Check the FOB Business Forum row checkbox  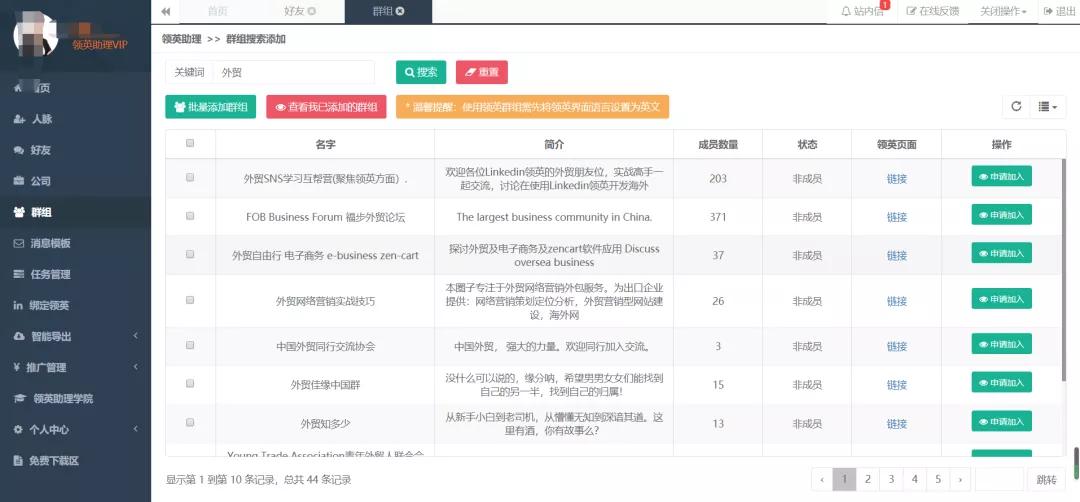tap(190, 216)
